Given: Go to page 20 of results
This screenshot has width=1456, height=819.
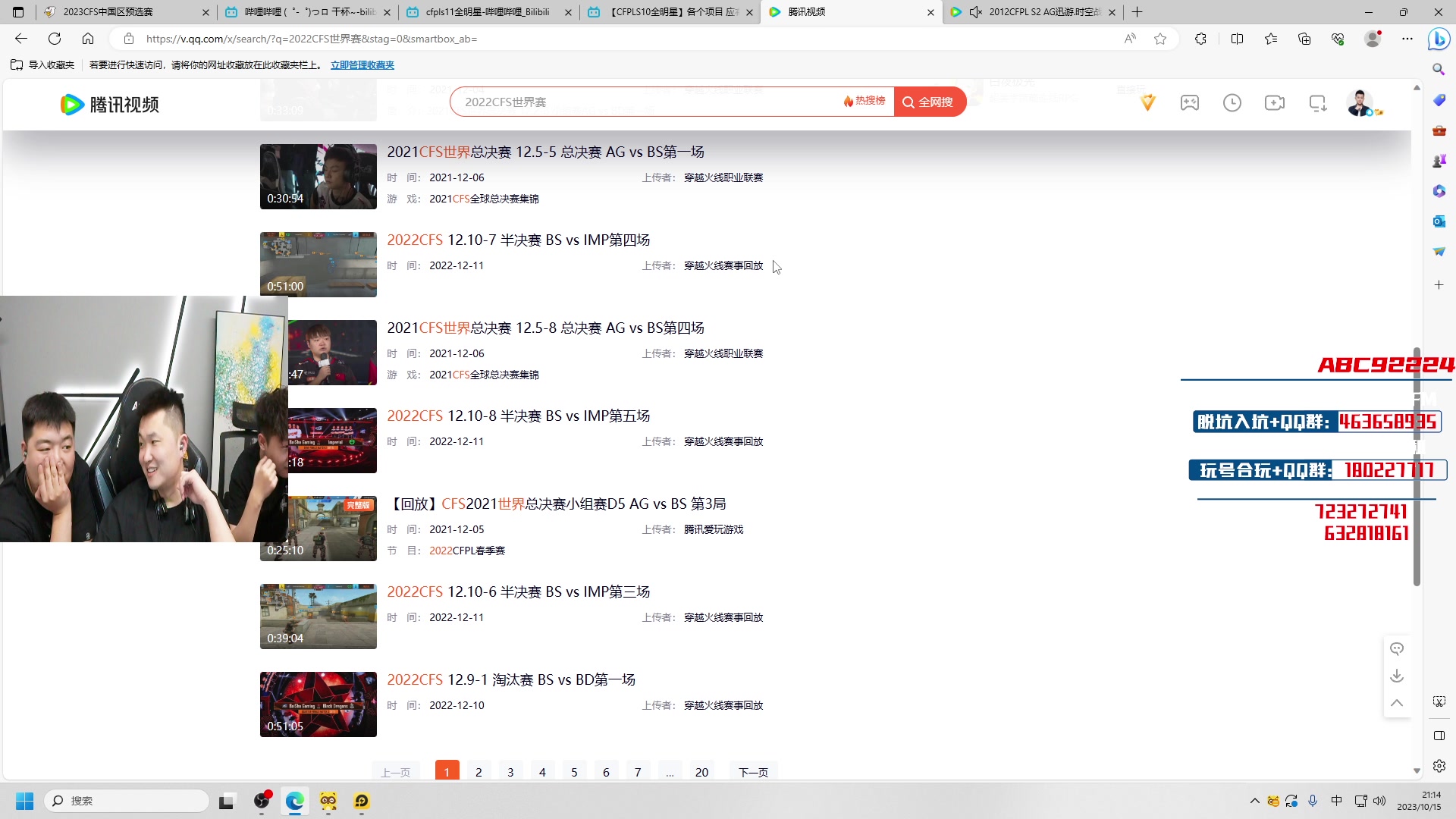Looking at the screenshot, I should (701, 772).
